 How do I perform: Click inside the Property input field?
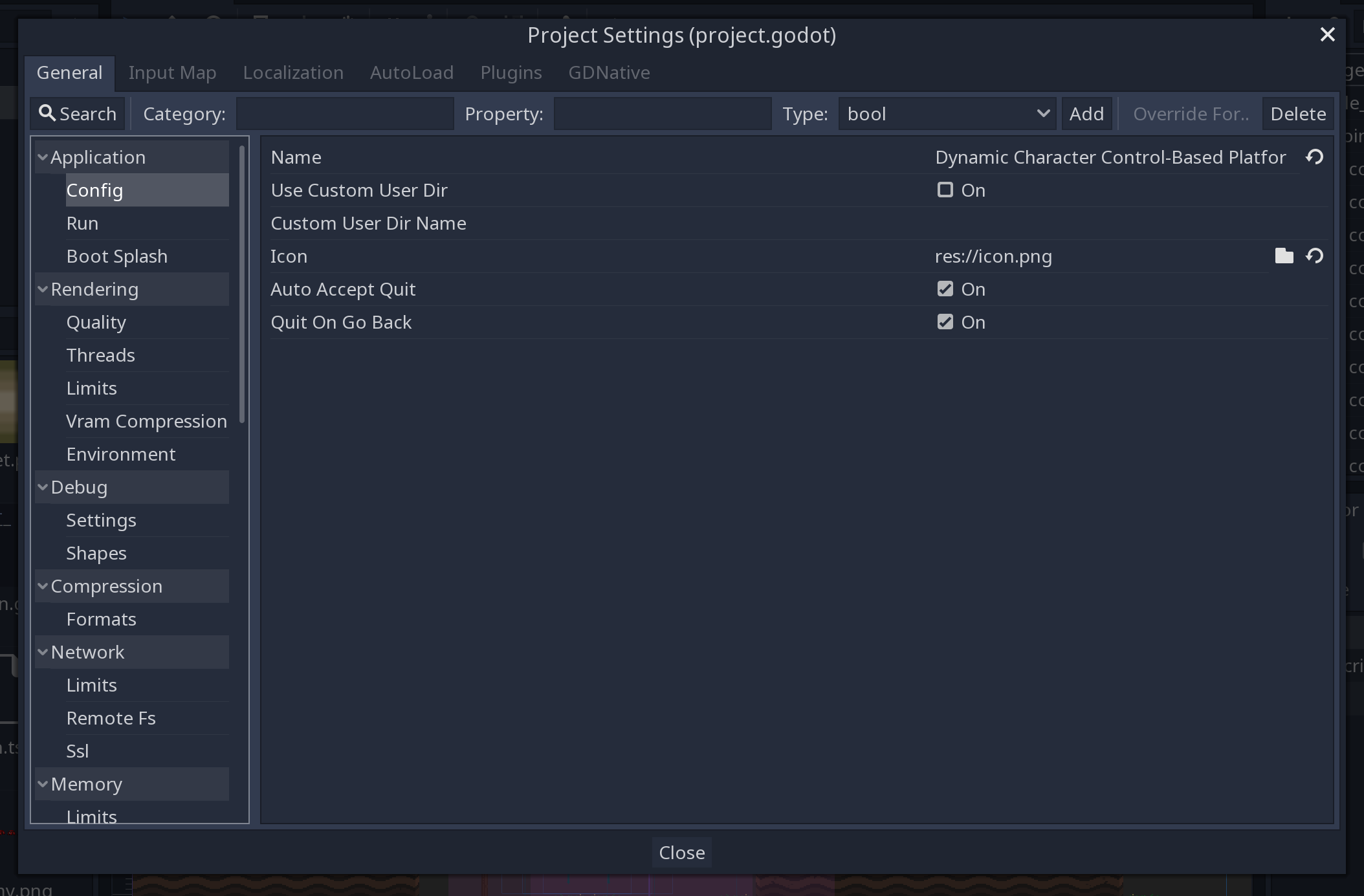point(661,113)
